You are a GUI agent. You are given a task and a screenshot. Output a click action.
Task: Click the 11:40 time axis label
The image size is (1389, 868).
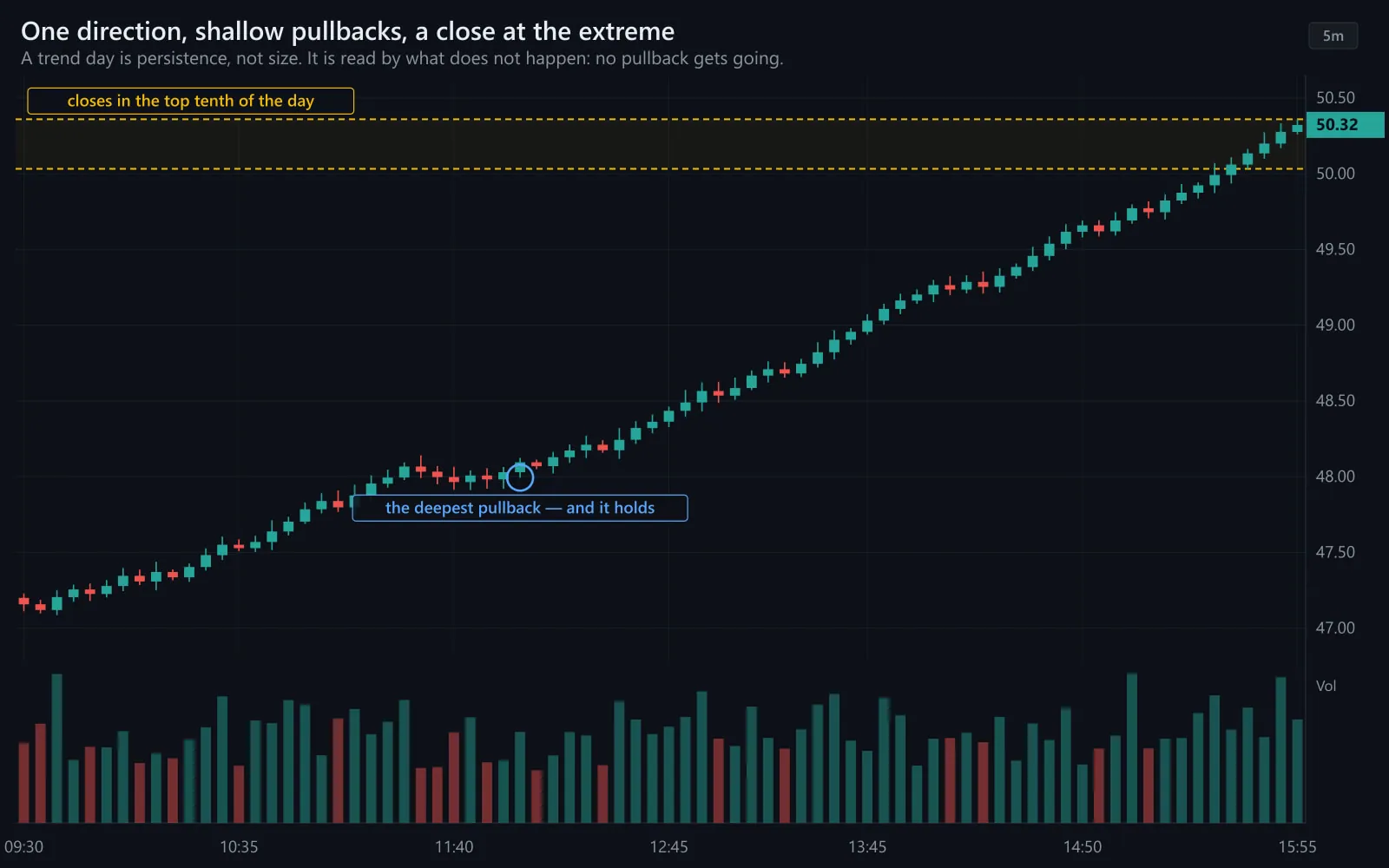tap(454, 846)
